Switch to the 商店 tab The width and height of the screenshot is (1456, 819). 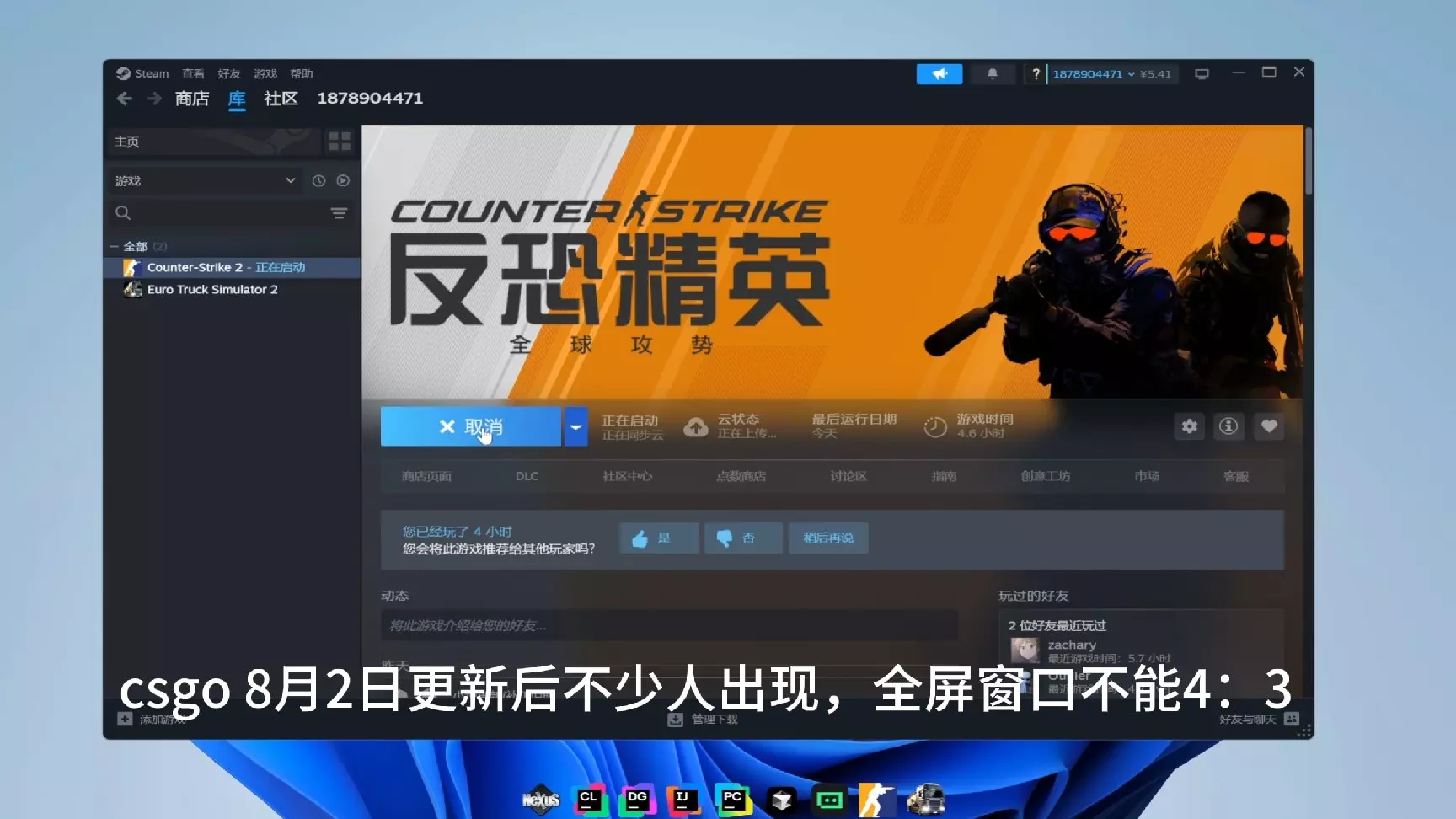click(x=192, y=99)
